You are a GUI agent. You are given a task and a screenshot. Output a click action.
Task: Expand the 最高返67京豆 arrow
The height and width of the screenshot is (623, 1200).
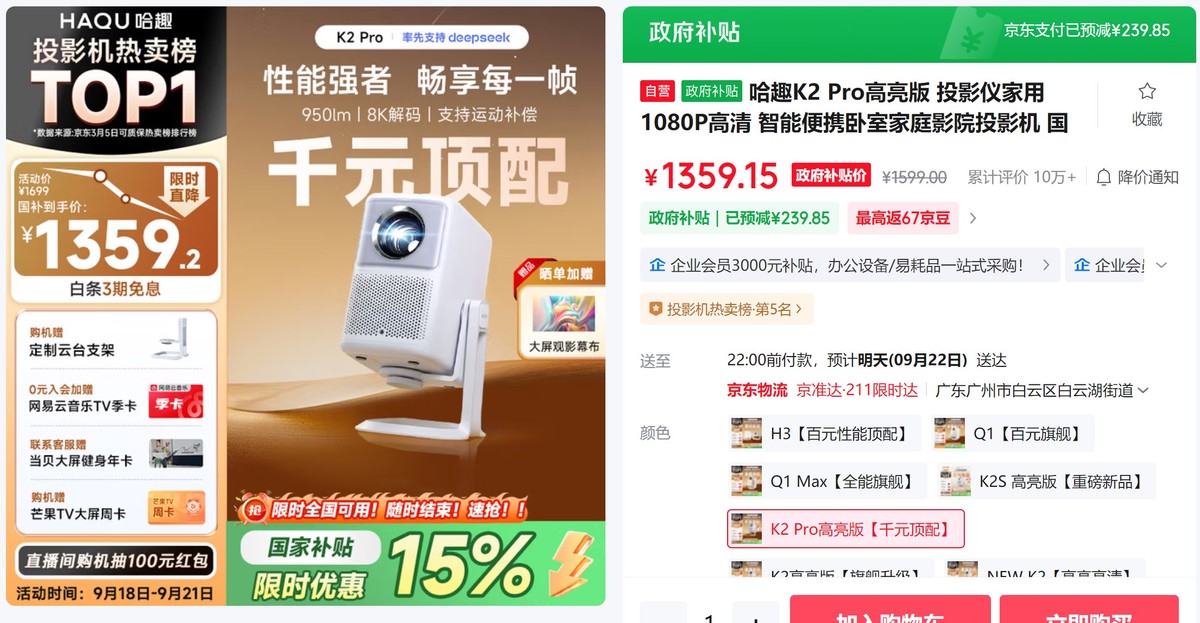click(x=973, y=218)
